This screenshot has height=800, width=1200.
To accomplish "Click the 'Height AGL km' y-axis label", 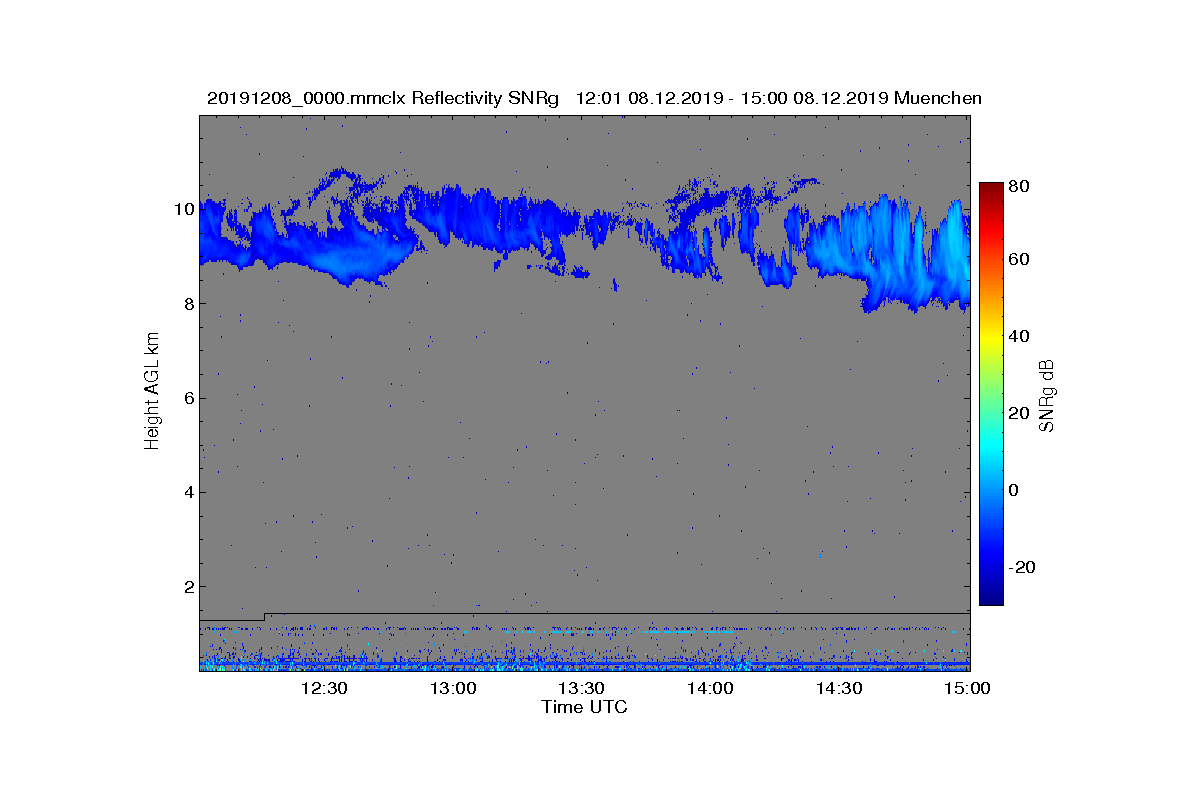I will 152,393.
